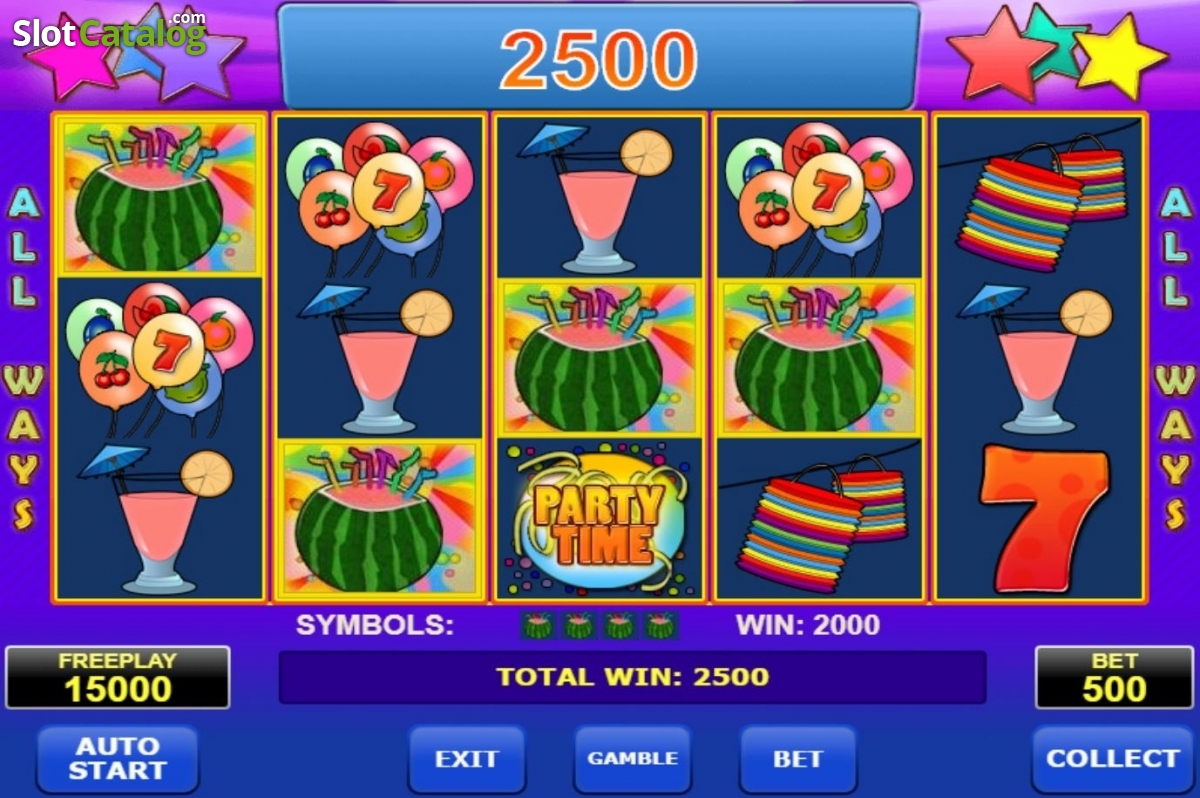Click the balloon bunch on fourth reel
Screen dimensions: 1200x798
click(x=820, y=195)
